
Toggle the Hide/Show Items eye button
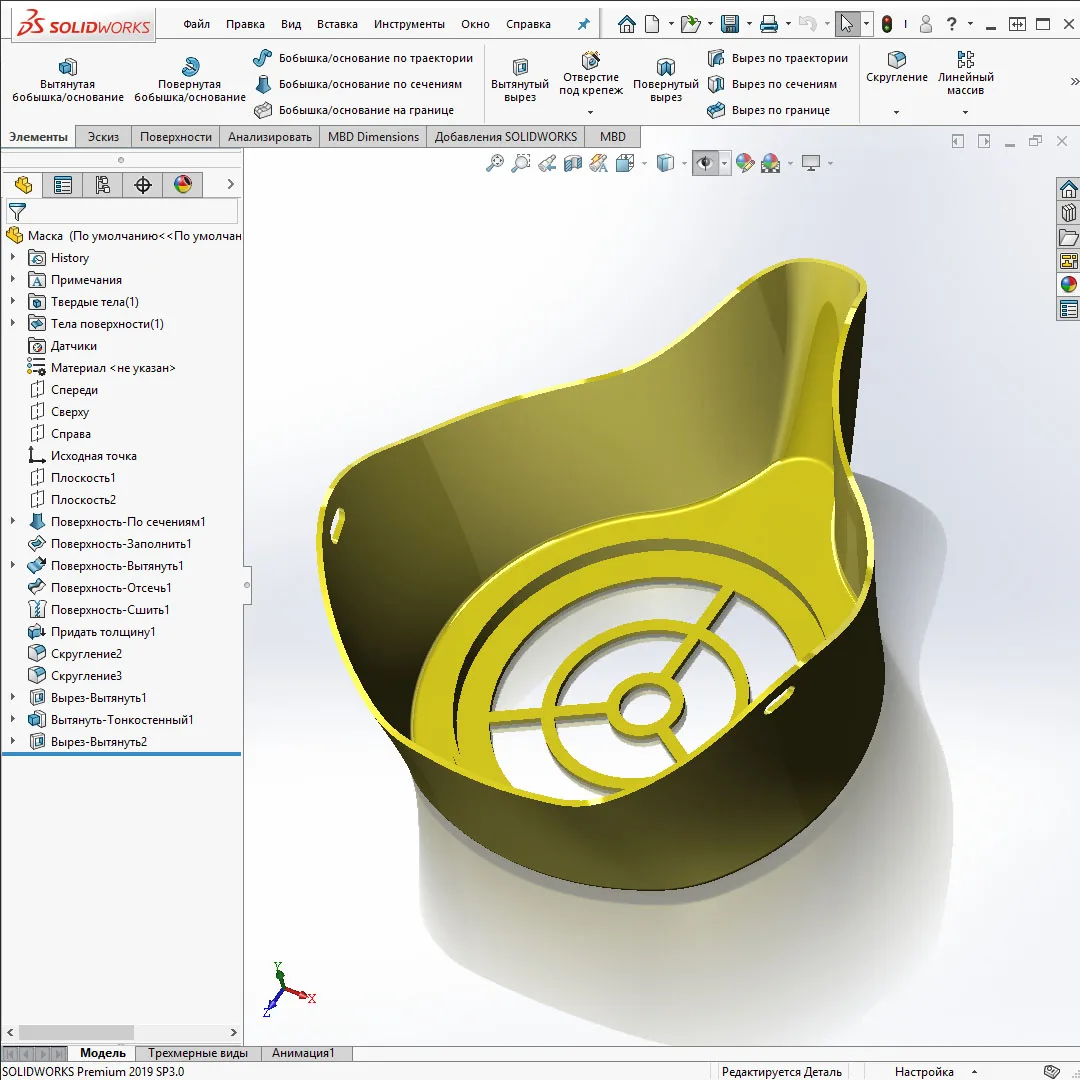pyautogui.click(x=706, y=163)
